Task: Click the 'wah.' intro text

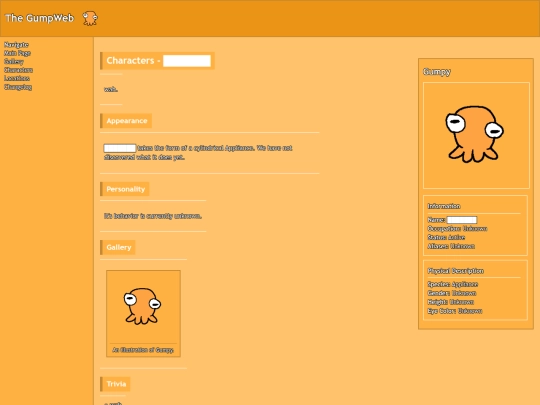Action: click(111, 90)
